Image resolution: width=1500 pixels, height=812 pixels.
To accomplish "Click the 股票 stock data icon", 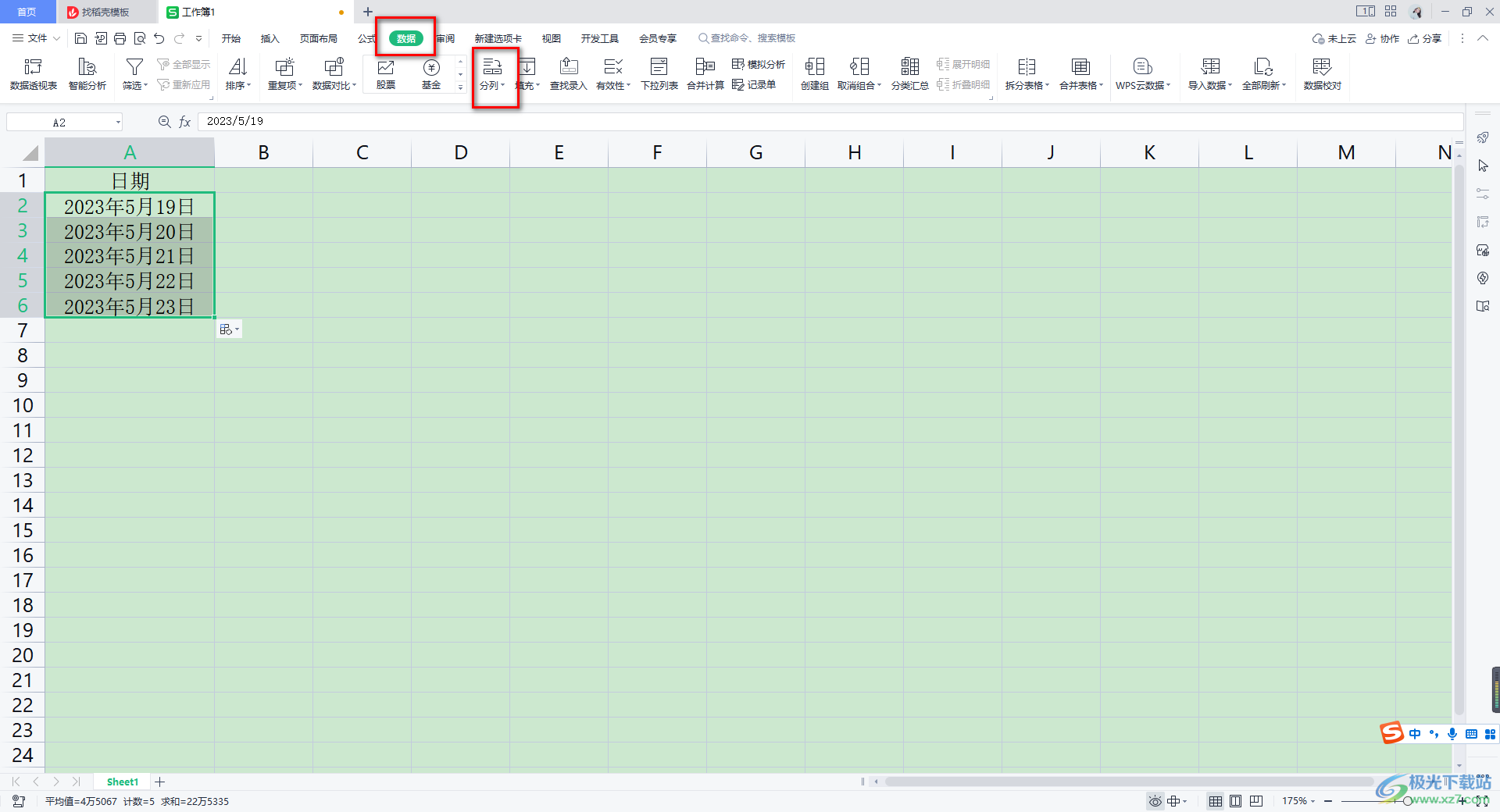I will coord(386,74).
